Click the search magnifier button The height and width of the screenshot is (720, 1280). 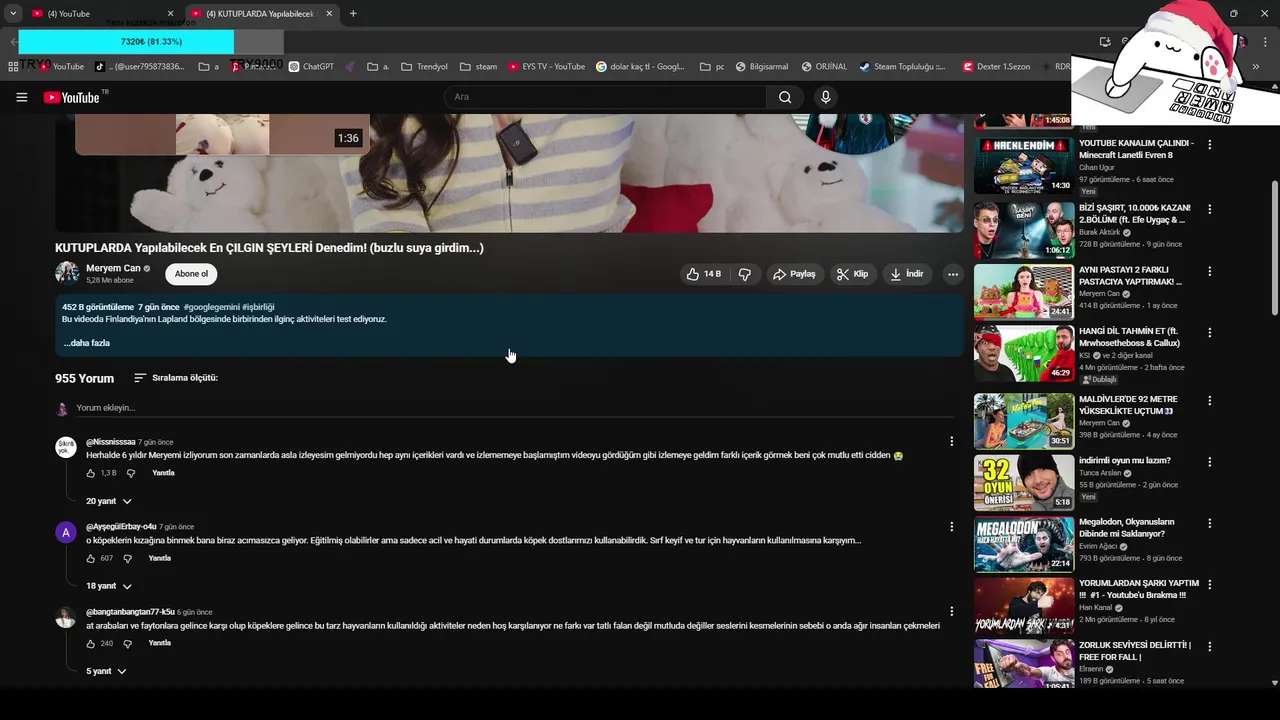click(785, 97)
